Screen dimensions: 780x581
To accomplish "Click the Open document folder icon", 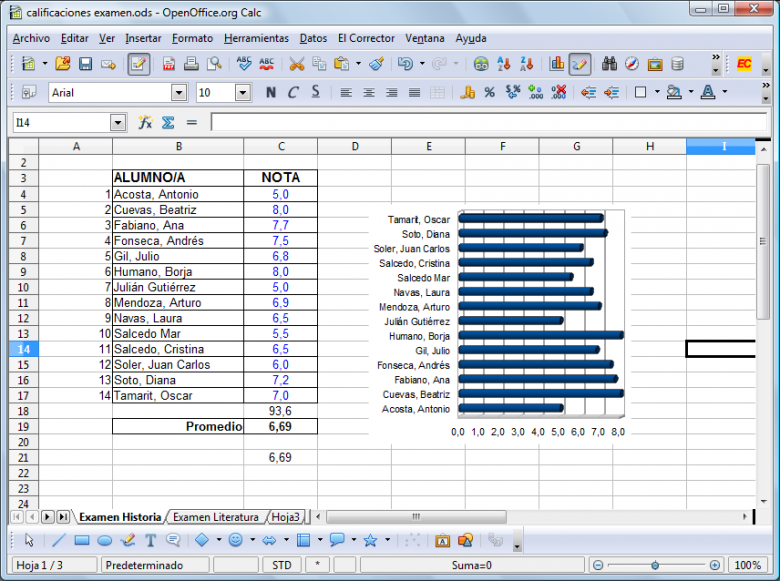I will click(x=63, y=64).
